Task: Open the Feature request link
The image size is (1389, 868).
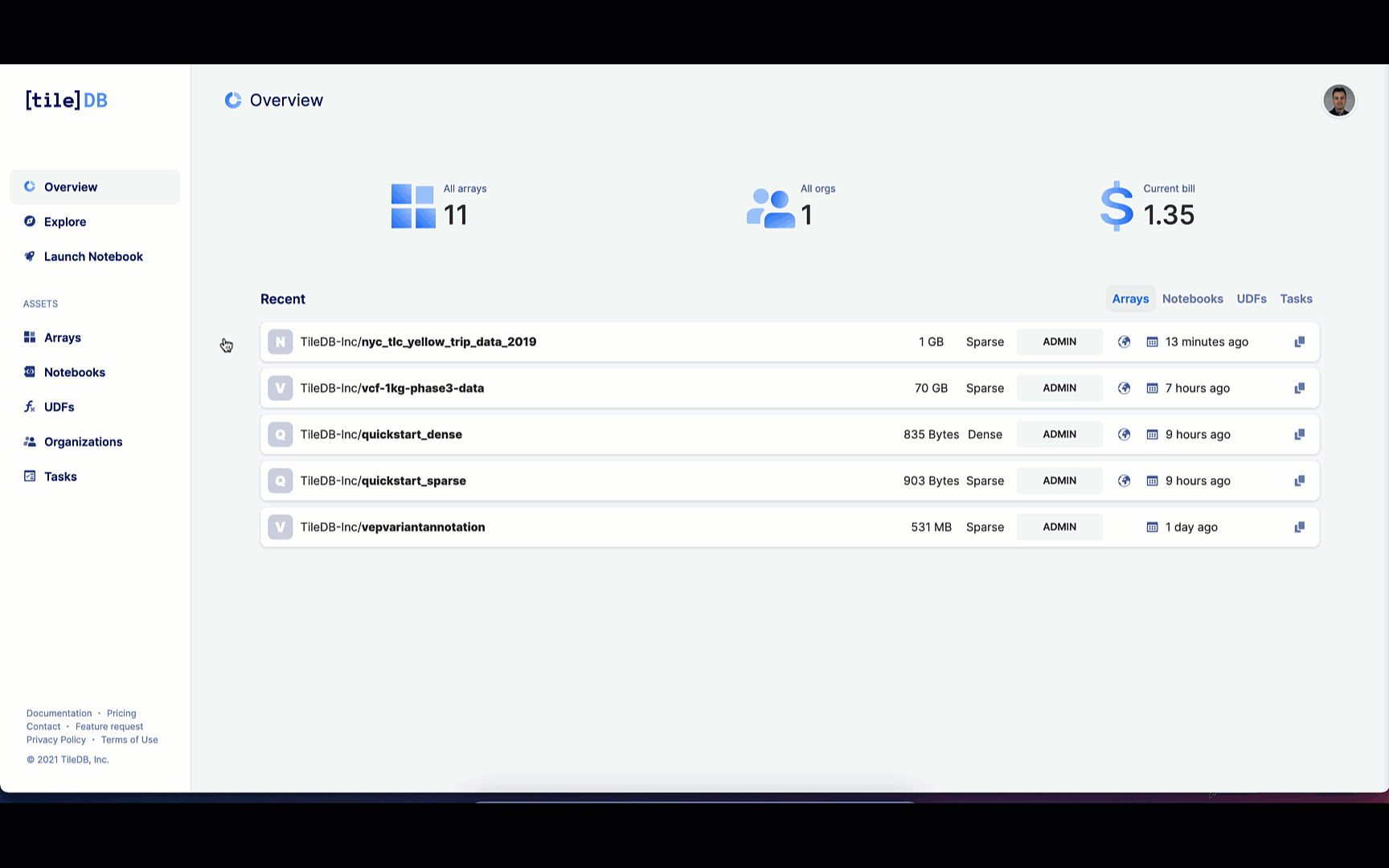Action: point(109,727)
